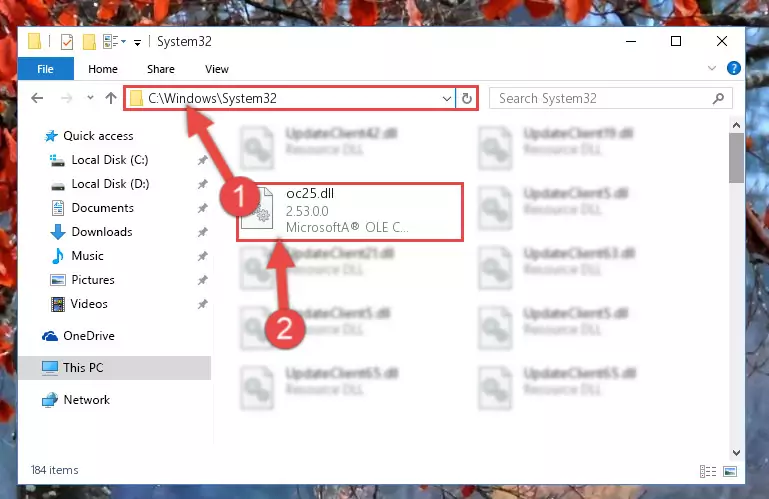
Task: Go up one folder level
Action: click(111, 98)
